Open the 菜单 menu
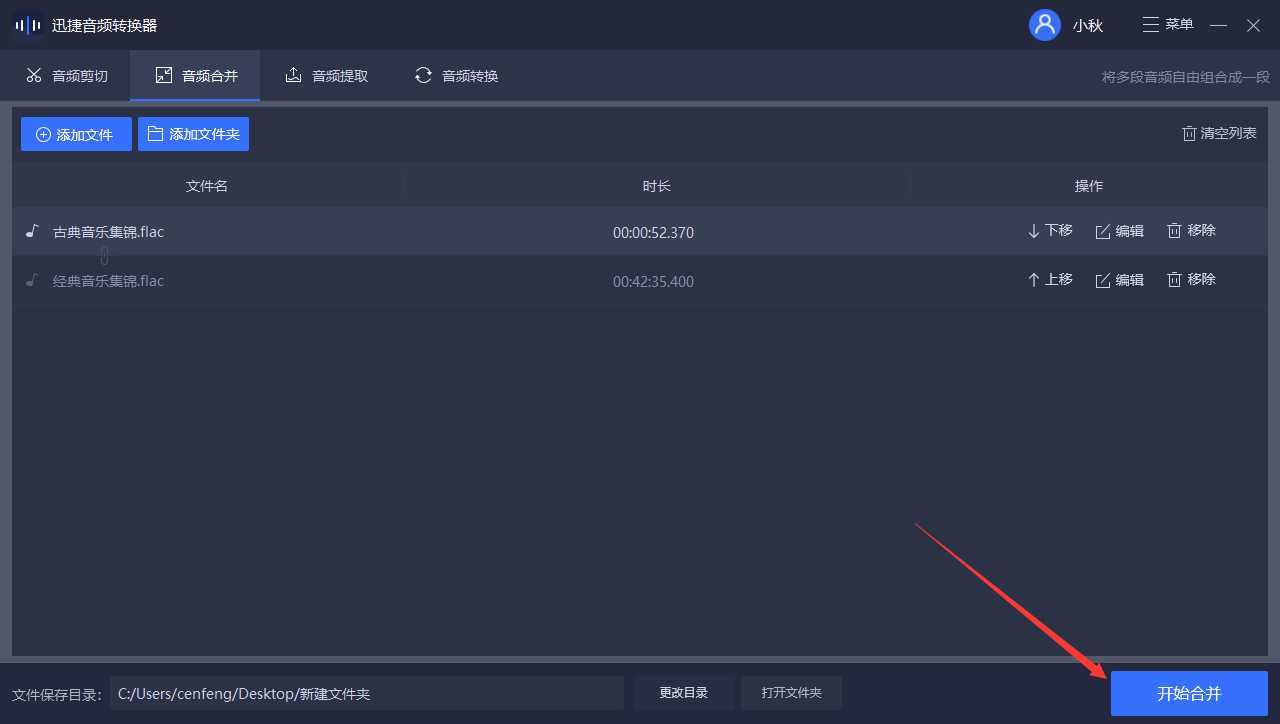This screenshot has height=724, width=1280. 1168,24
